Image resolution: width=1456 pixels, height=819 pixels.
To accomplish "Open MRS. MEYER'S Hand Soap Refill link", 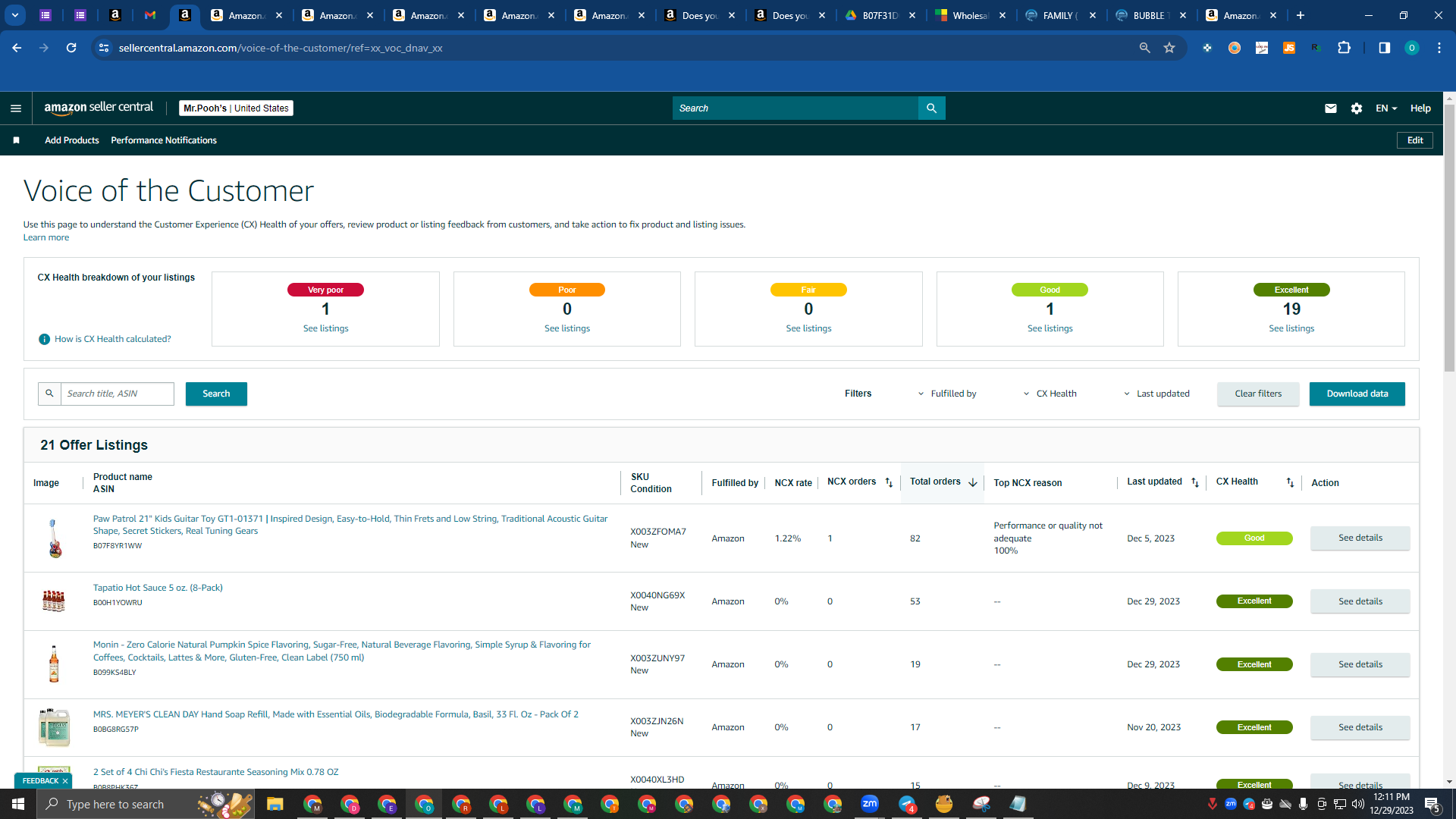I will click(336, 714).
